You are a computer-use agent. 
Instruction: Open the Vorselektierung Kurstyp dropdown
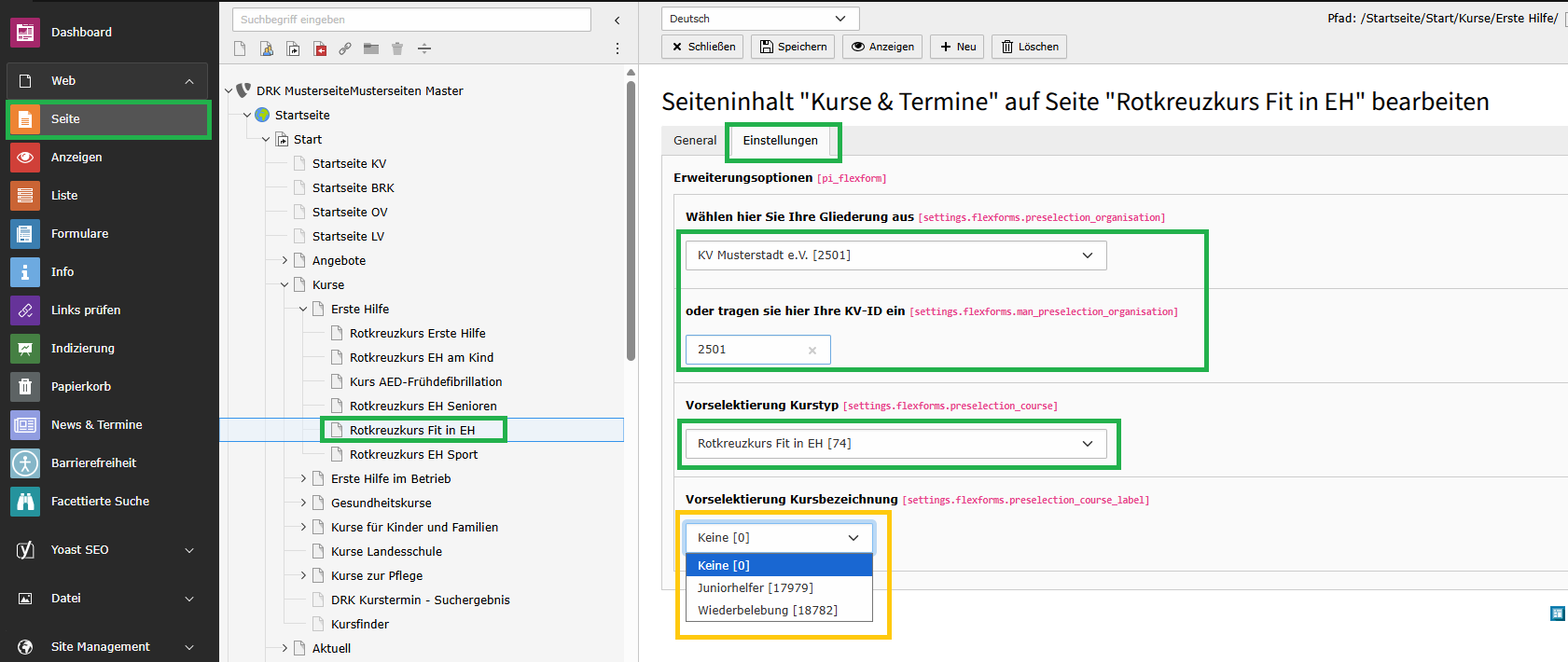click(x=895, y=444)
